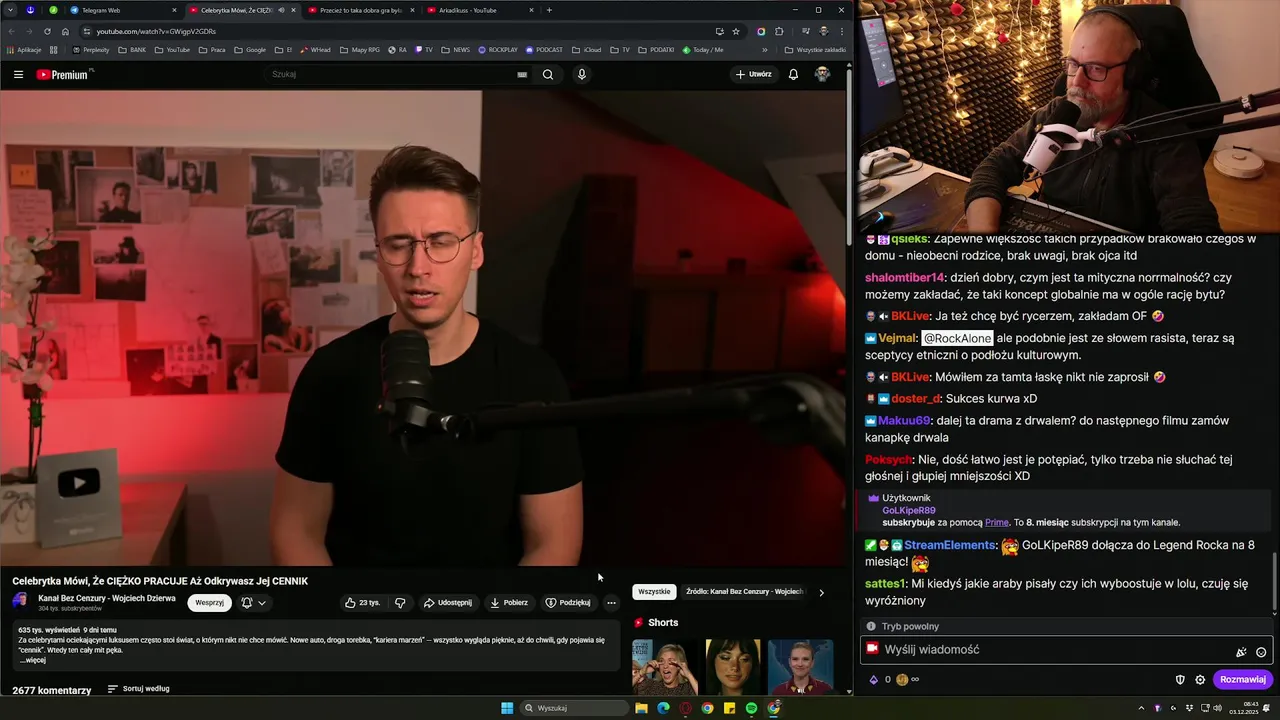
Task: Select the Wszystkie filter chip
Action: pyautogui.click(x=654, y=592)
